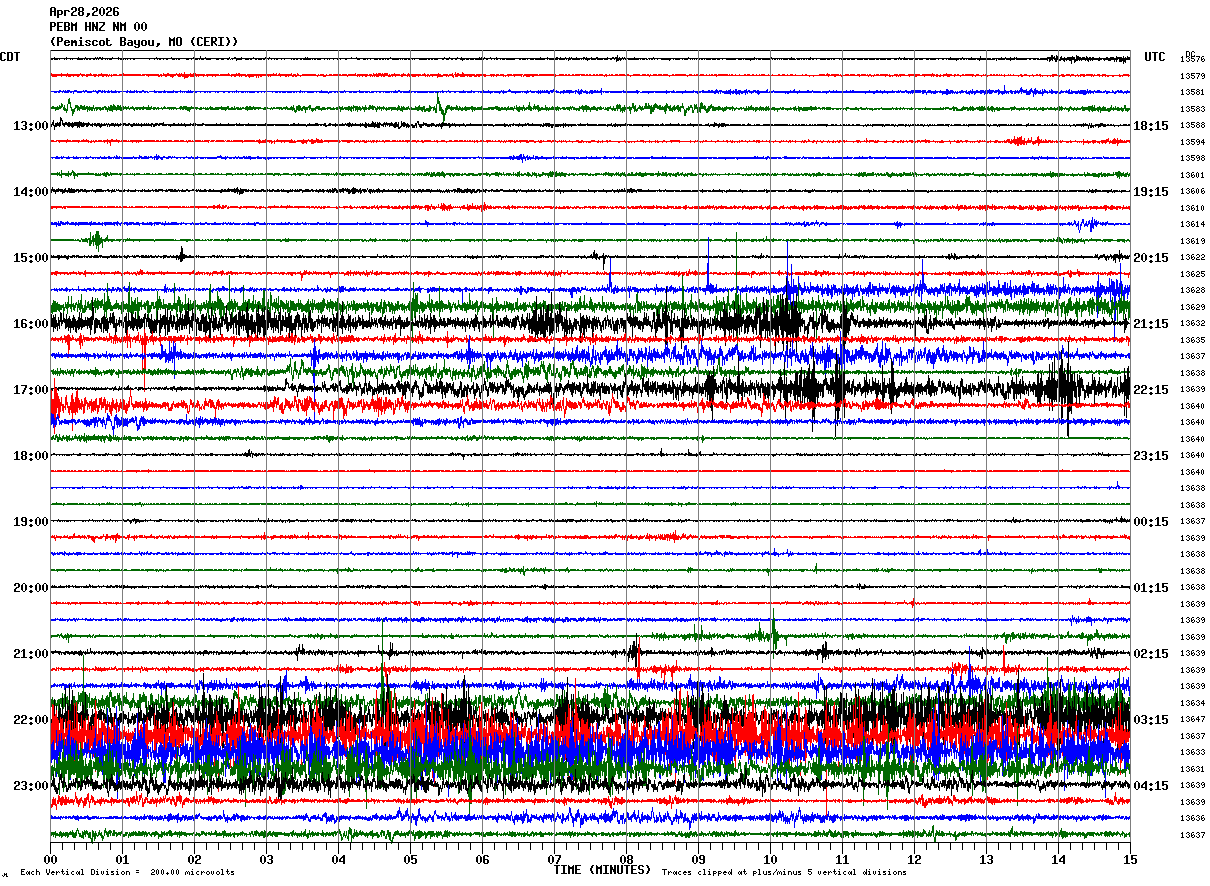Select the 22:00 CDT time label
1210x886 pixels.
(31, 720)
